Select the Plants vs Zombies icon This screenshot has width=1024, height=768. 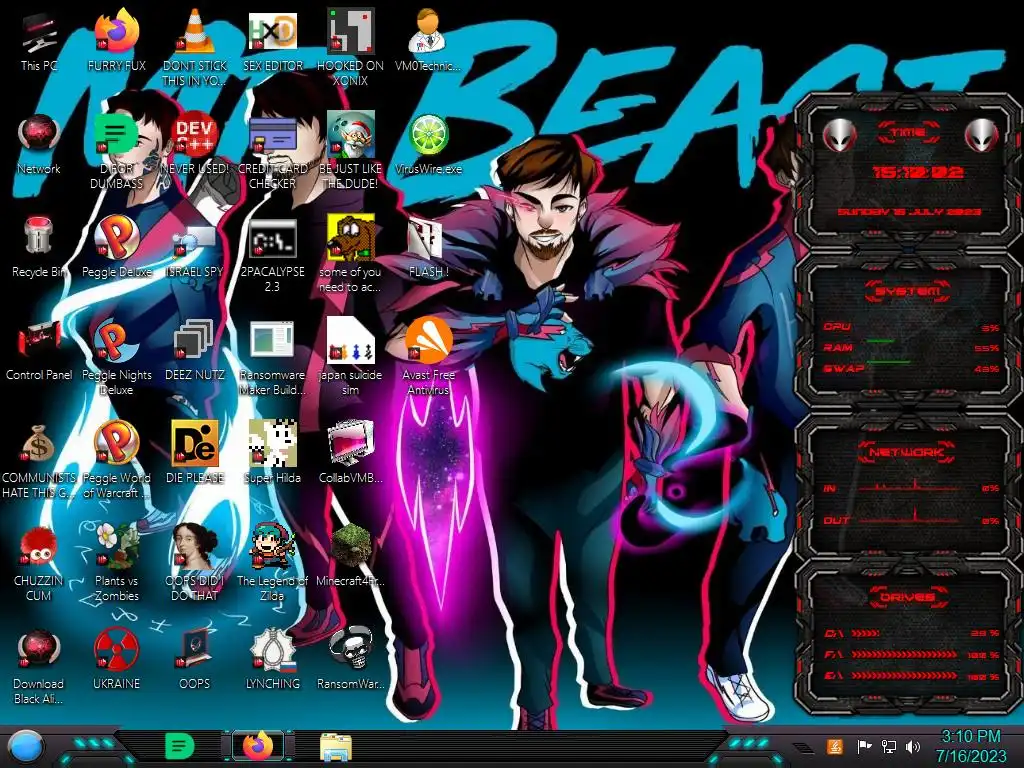(117, 546)
